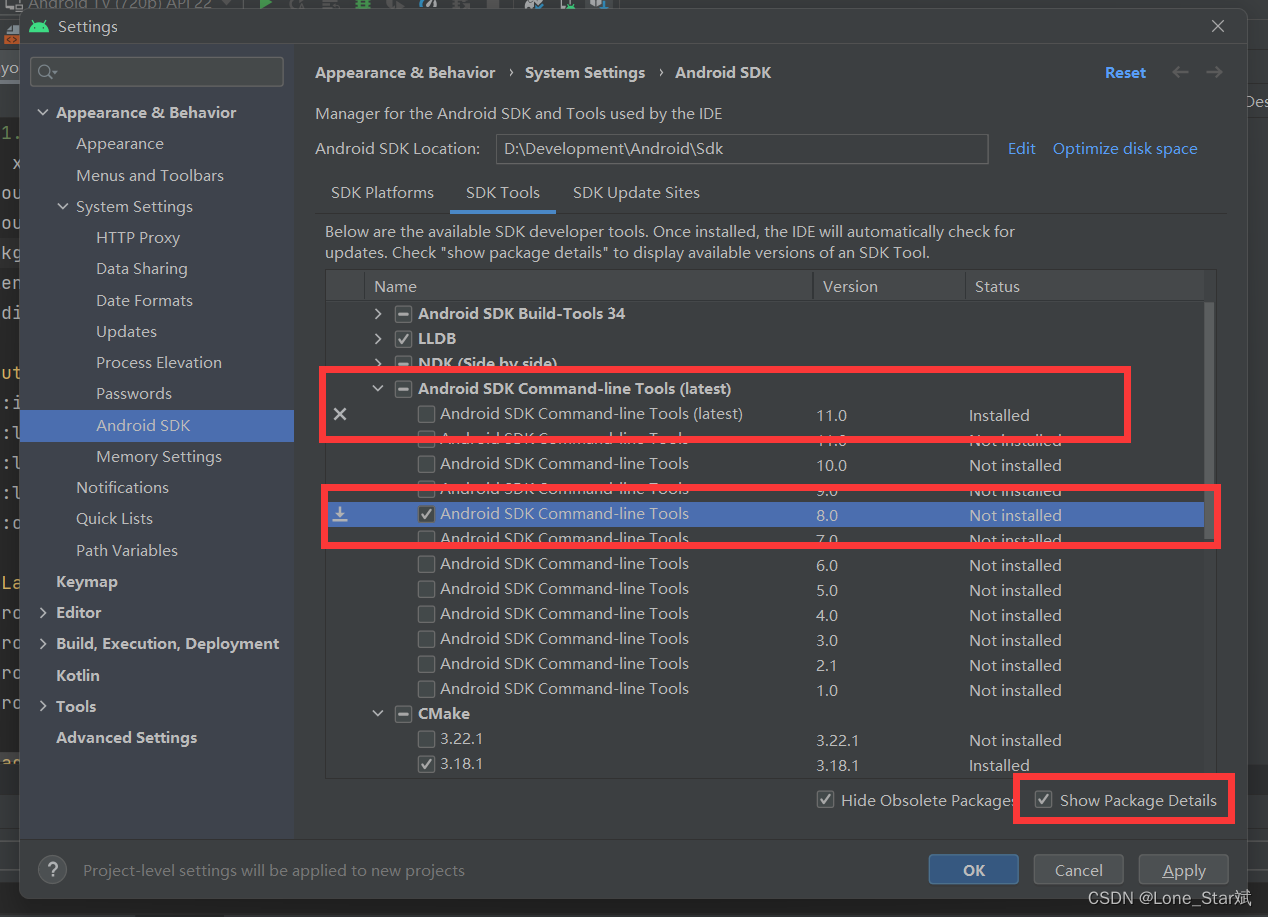Check Command-line Tools version 5.0
Image resolution: width=1268 pixels, height=917 pixels.
(x=426, y=589)
